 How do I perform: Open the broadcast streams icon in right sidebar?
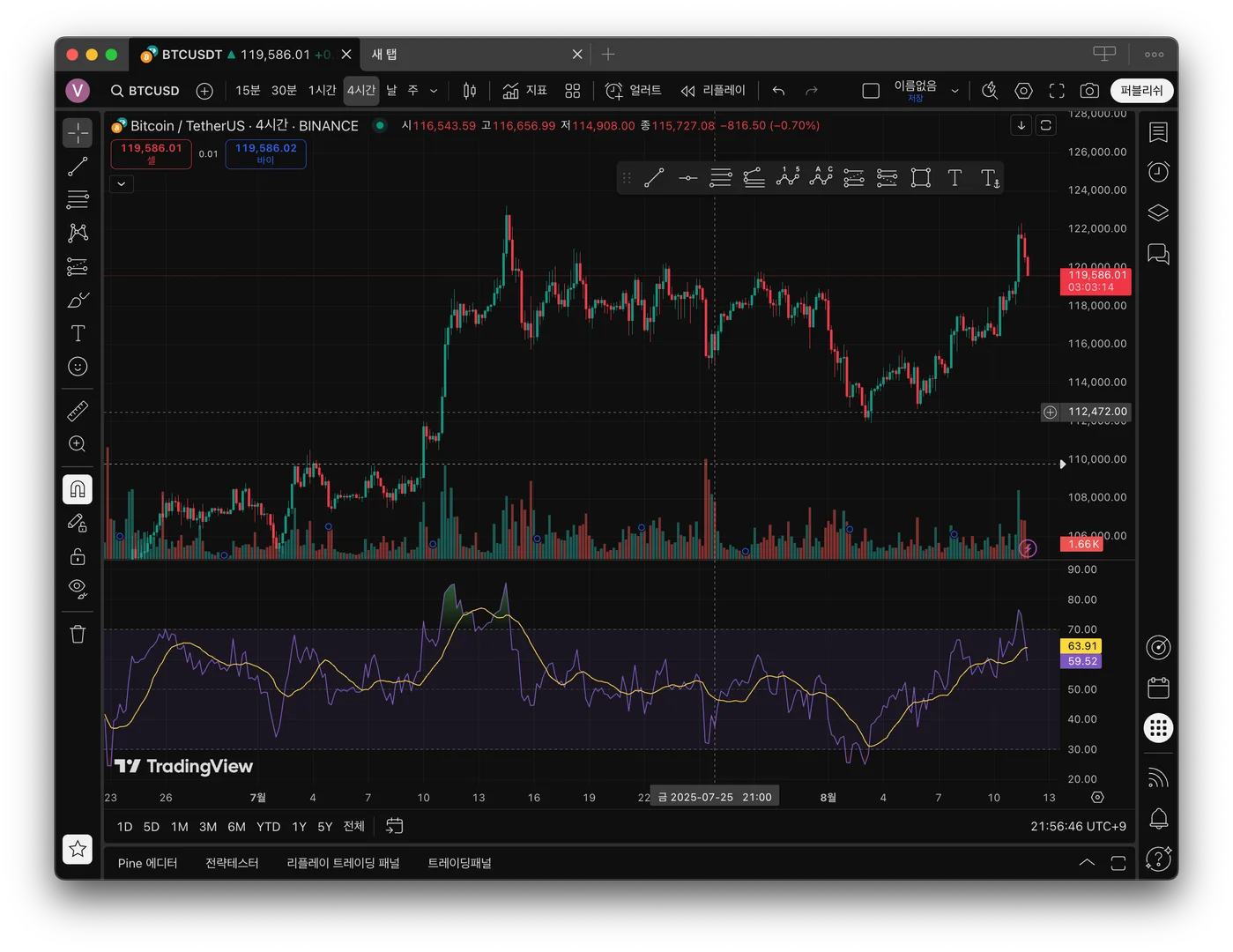[x=1158, y=778]
